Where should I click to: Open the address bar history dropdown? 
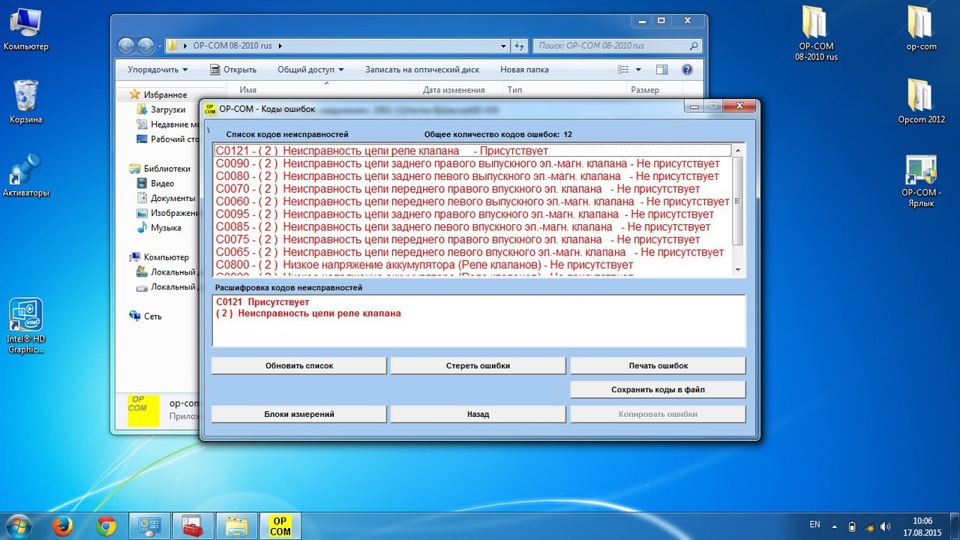click(503, 46)
